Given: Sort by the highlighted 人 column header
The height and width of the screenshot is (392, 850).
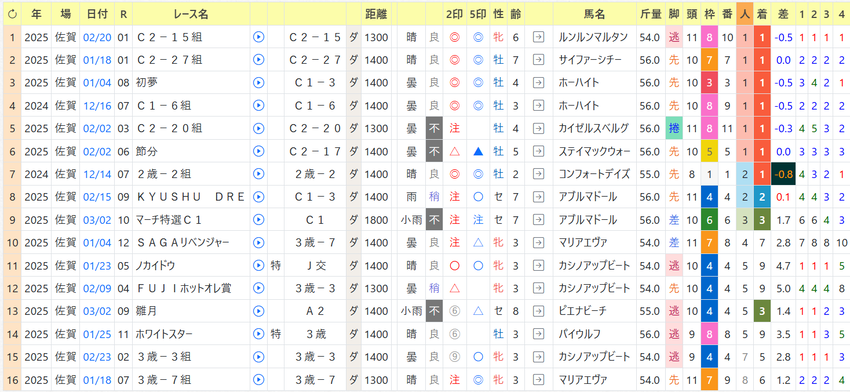Looking at the screenshot, I should tap(744, 15).
